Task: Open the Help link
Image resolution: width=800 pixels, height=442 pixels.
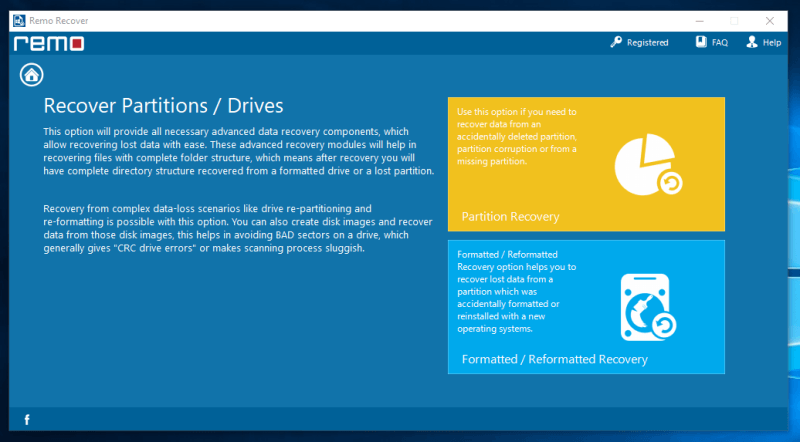Action: pyautogui.click(x=771, y=43)
